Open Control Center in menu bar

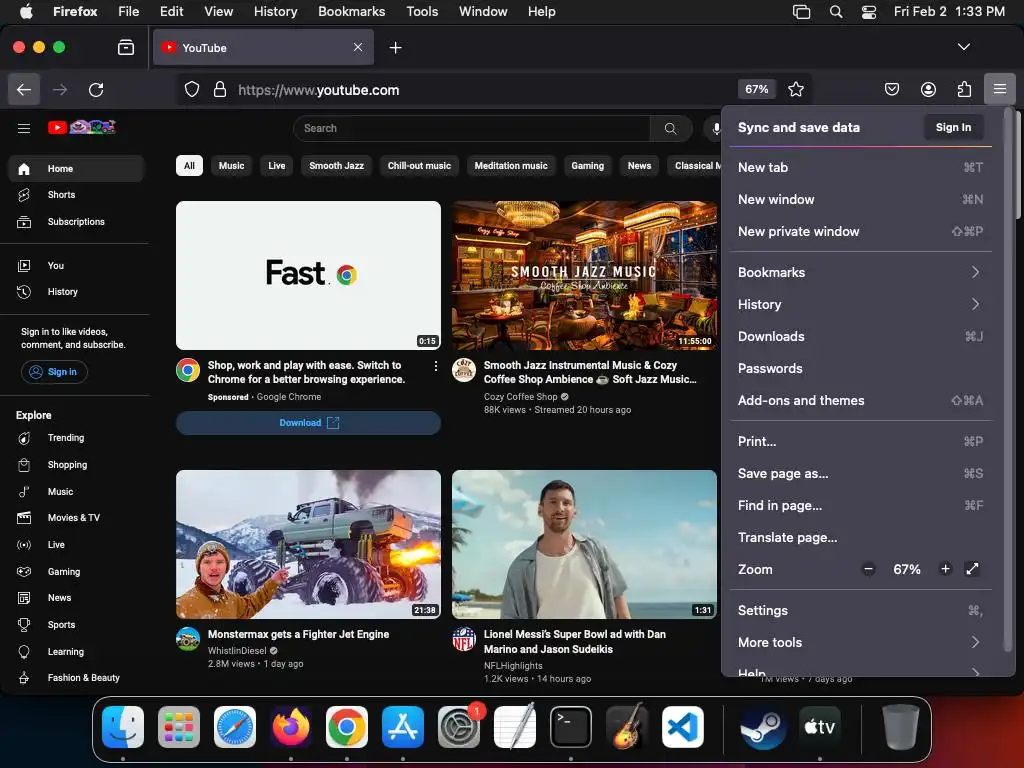coord(869,12)
